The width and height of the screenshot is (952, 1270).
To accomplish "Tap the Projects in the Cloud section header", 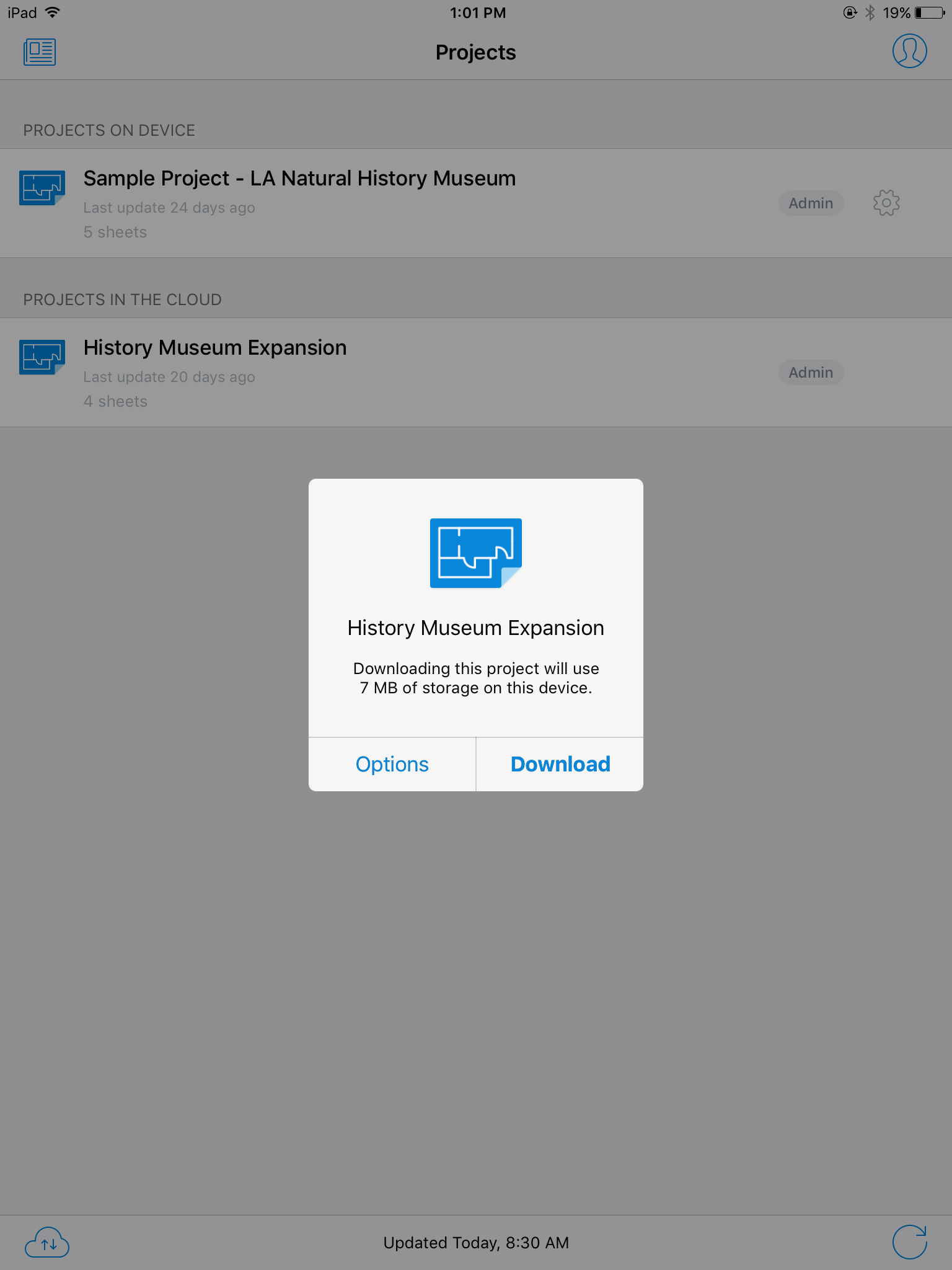I will pos(122,300).
